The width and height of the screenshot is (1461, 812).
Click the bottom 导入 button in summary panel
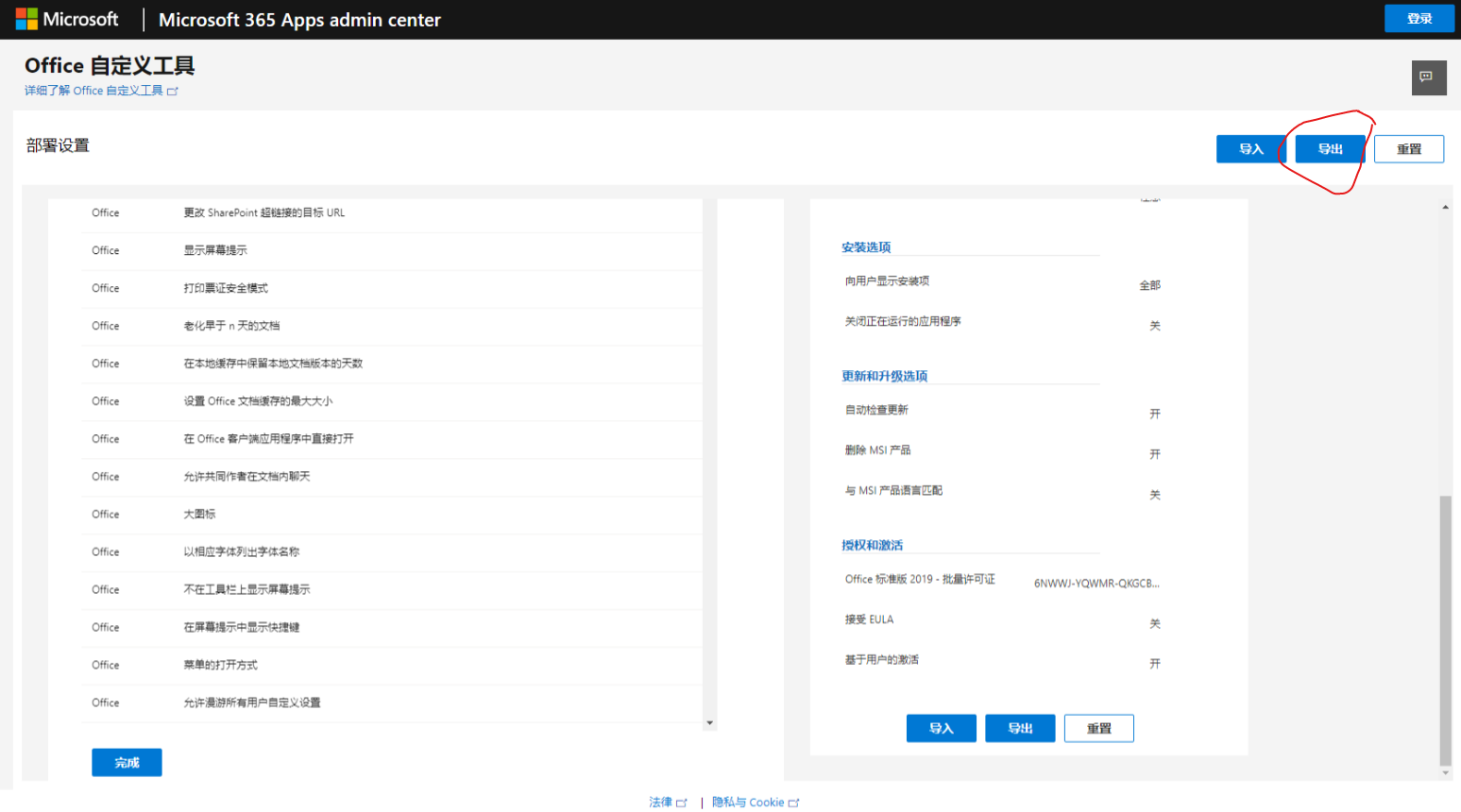(942, 728)
